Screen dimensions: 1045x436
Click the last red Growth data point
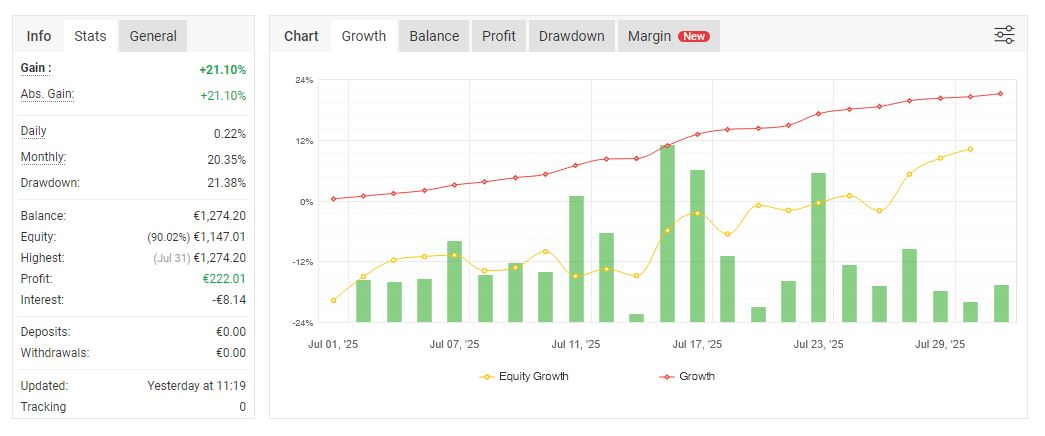click(1001, 94)
